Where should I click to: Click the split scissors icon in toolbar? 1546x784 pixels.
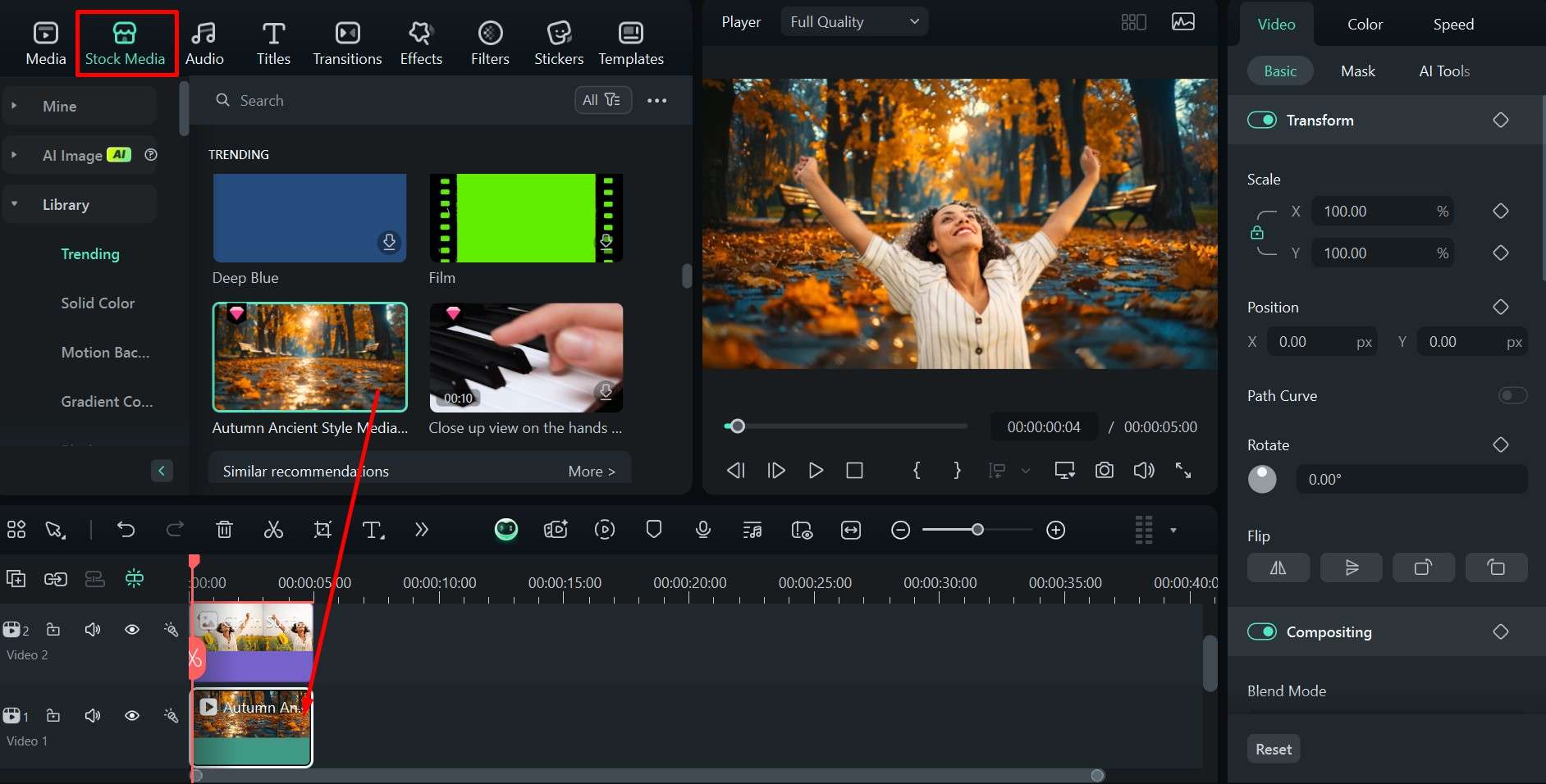[273, 530]
